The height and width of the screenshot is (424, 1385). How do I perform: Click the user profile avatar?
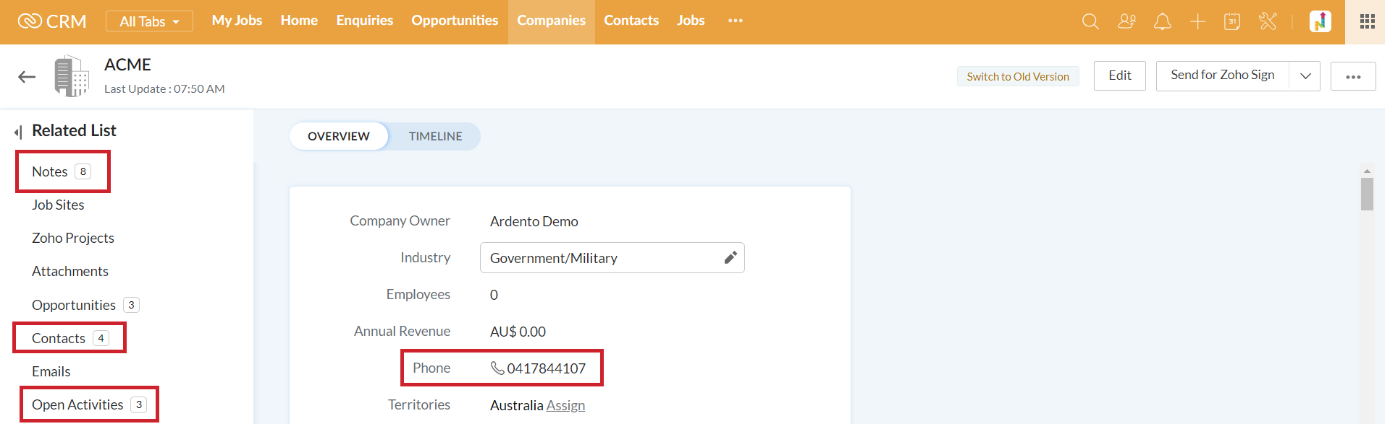coord(1321,21)
